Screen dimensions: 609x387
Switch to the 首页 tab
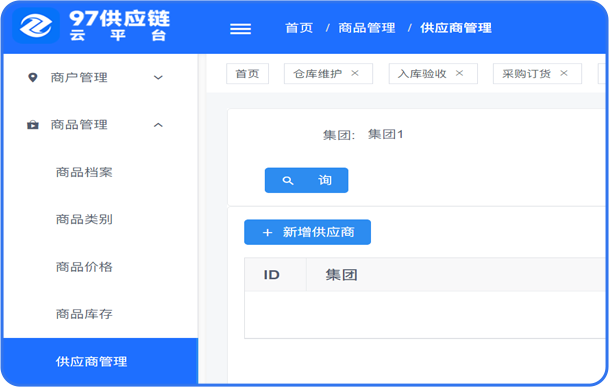247,73
